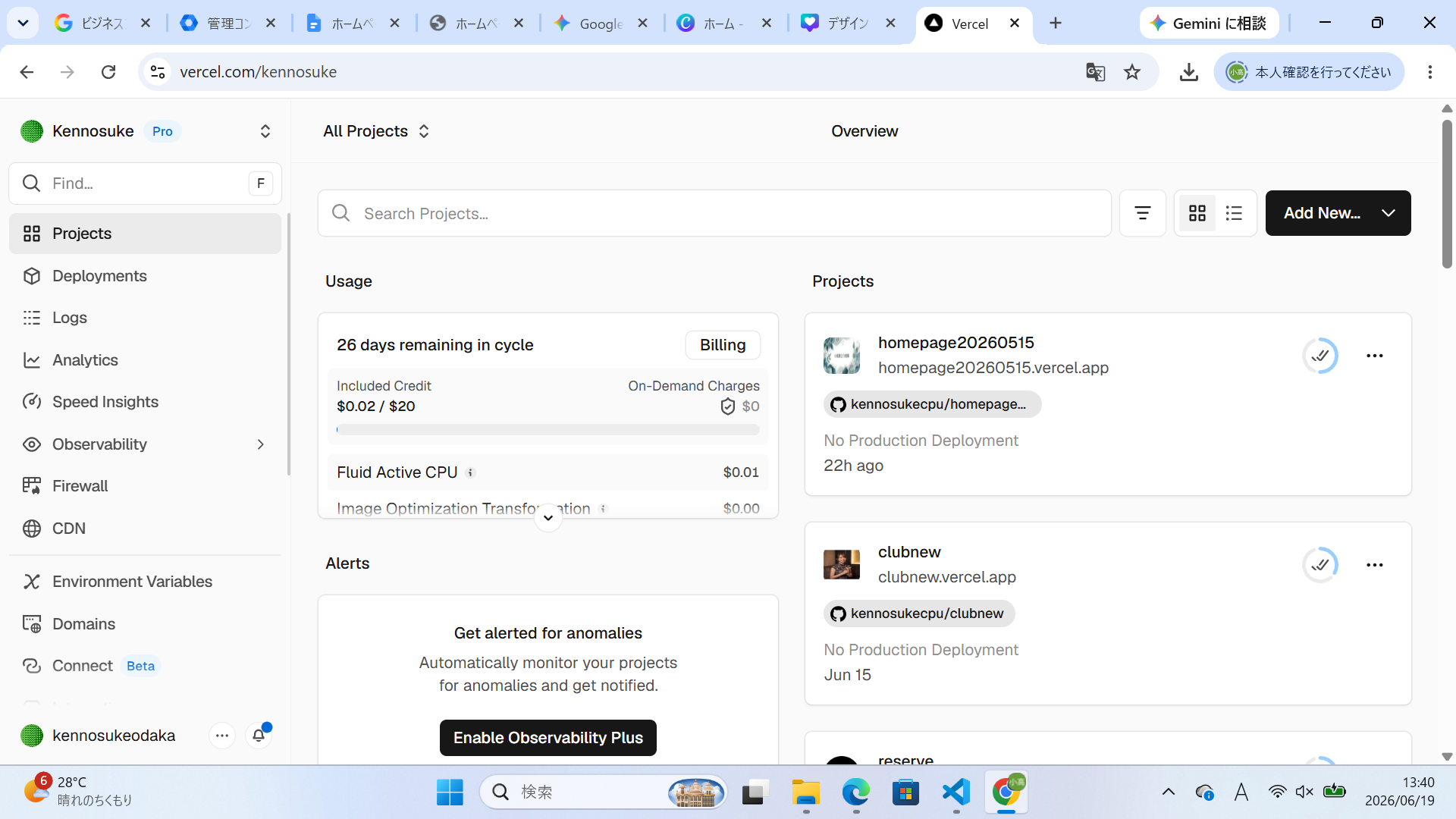Bookmark this page with star icon
Image resolution: width=1456 pixels, height=819 pixels.
(1132, 72)
